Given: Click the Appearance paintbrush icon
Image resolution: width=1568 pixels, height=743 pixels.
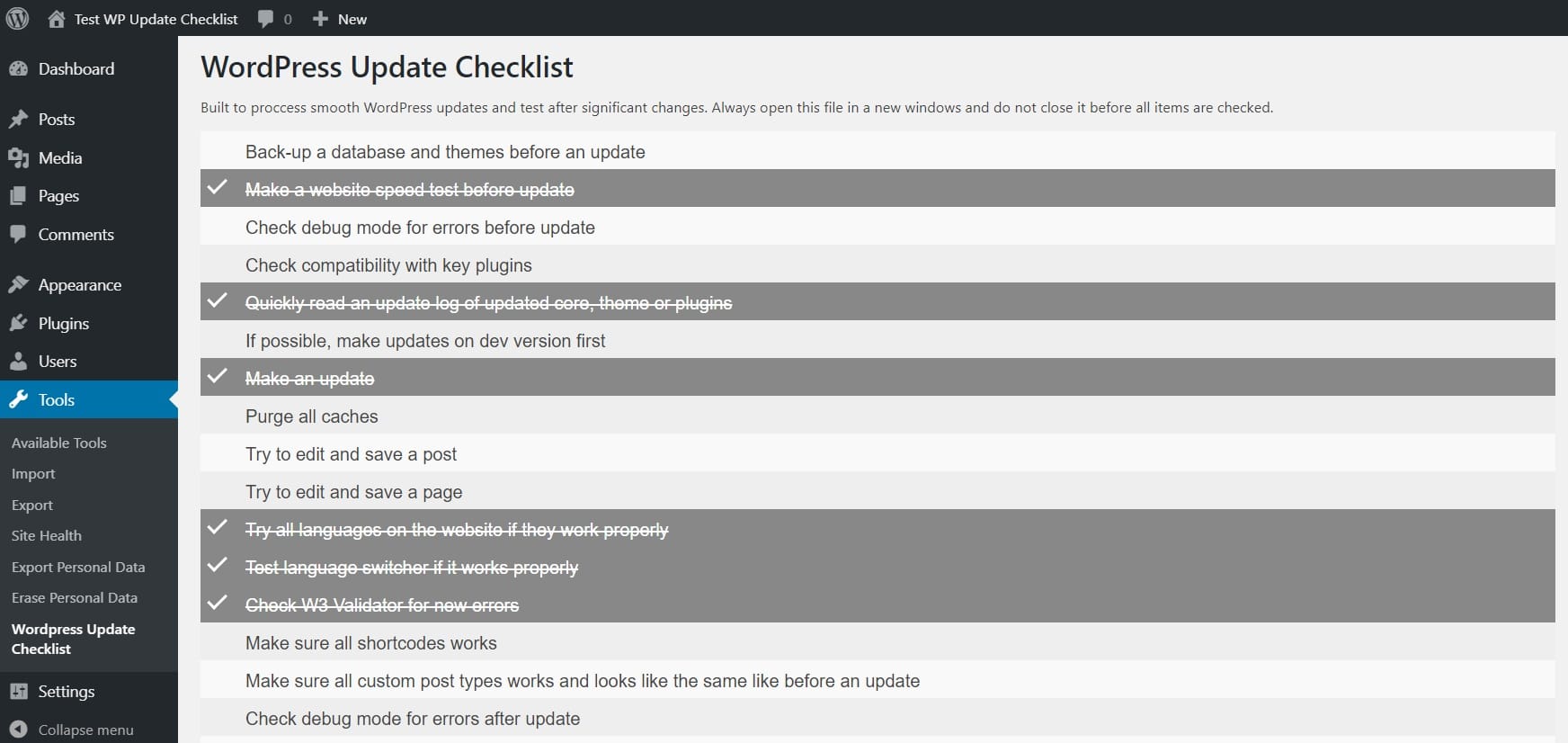Looking at the screenshot, I should pos(18,285).
